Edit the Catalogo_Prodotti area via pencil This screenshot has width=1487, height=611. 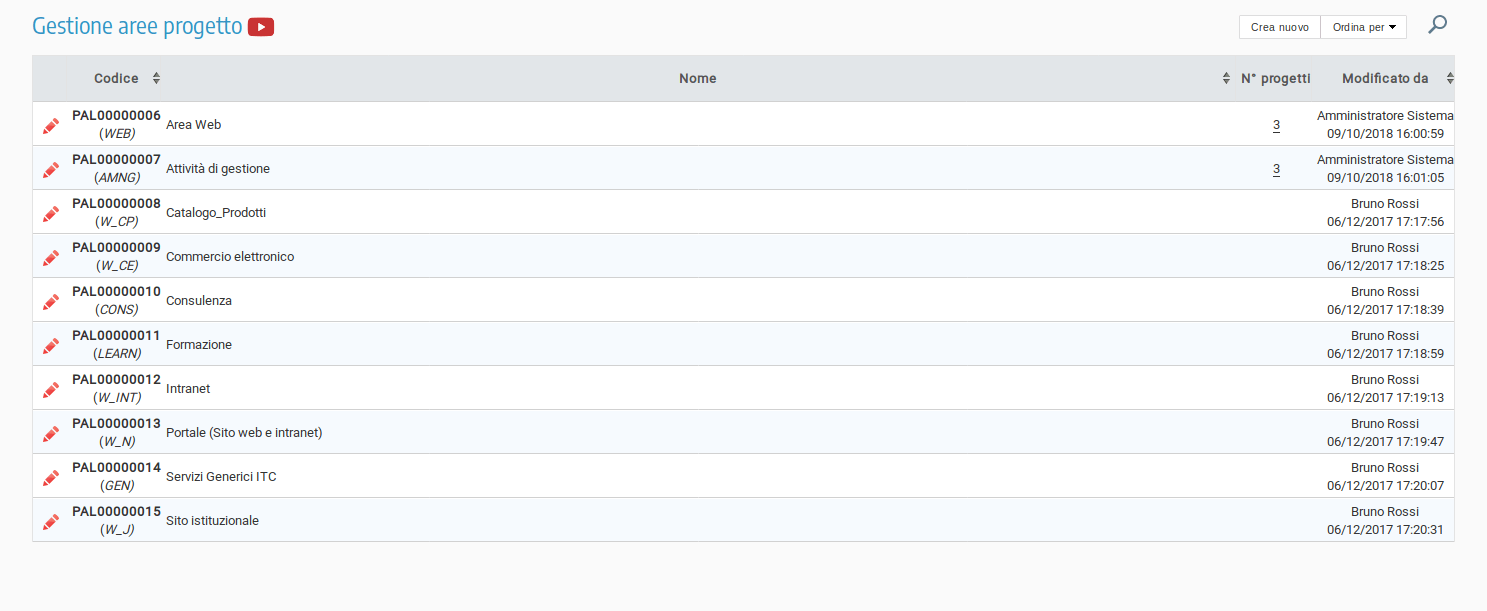point(51,213)
